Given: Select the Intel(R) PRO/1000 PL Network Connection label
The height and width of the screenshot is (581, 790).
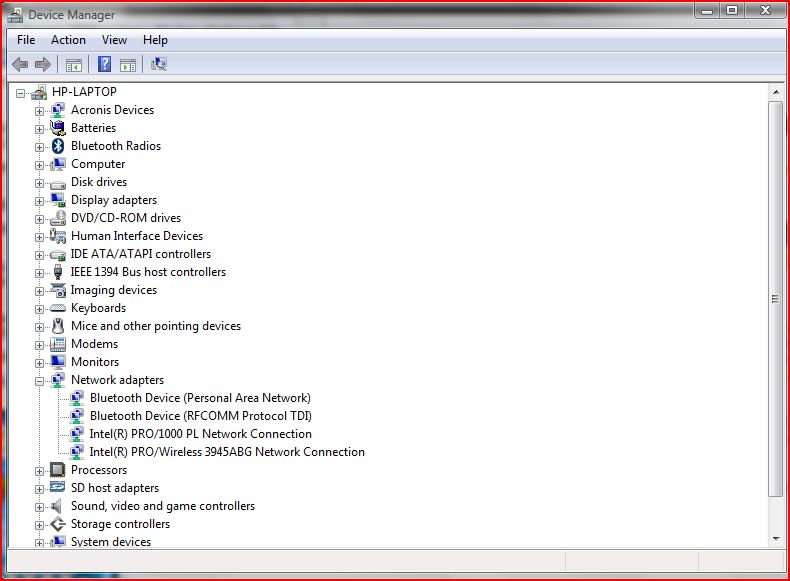Looking at the screenshot, I should point(201,434).
